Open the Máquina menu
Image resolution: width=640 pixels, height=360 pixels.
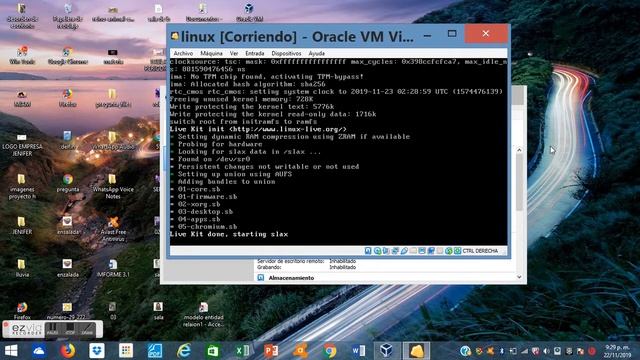211,53
